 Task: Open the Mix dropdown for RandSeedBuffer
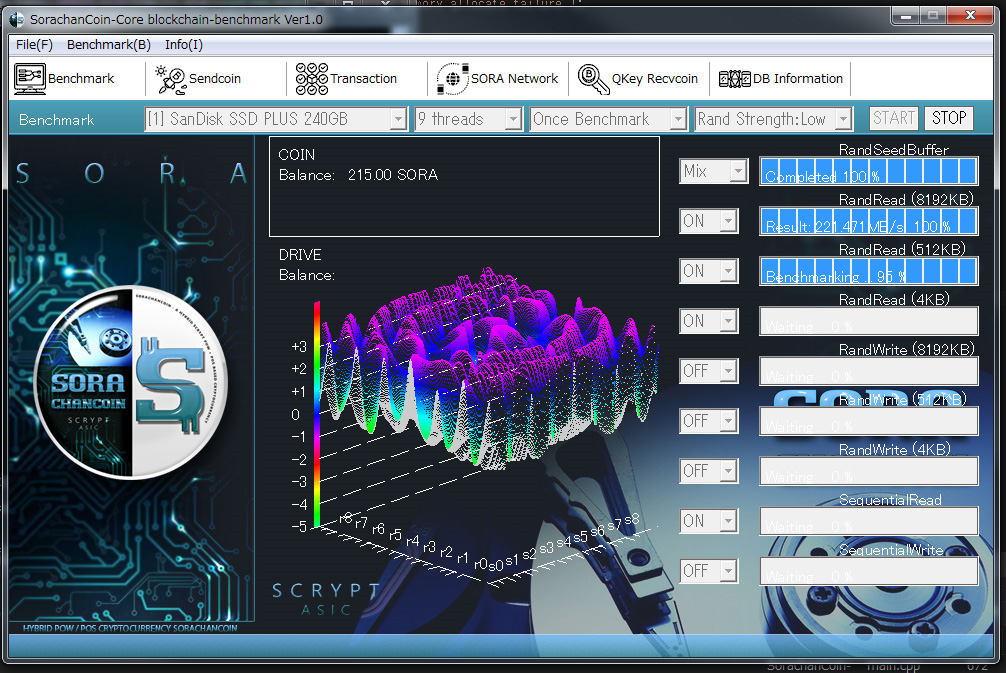(713, 171)
